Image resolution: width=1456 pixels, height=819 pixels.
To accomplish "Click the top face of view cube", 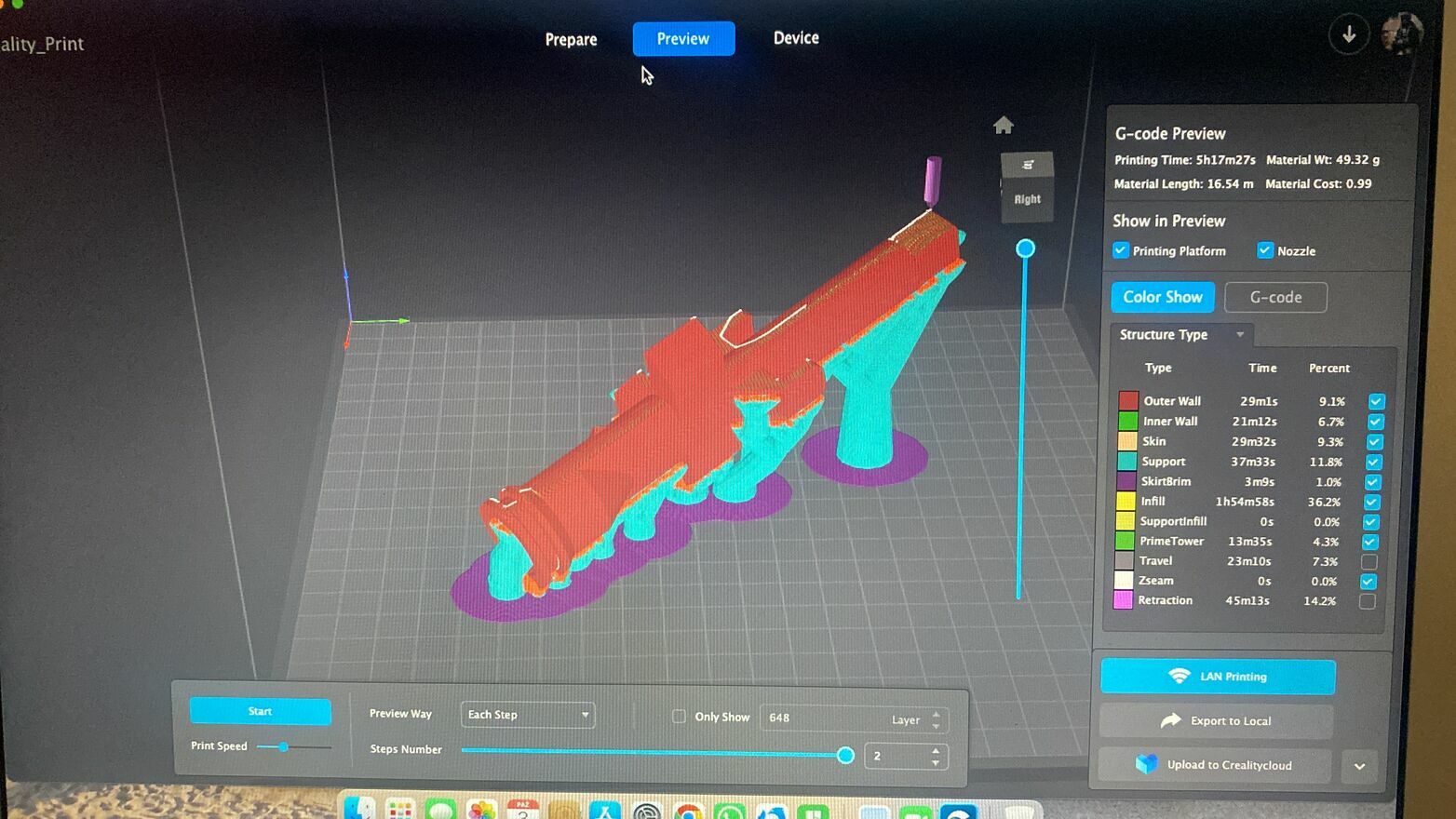I will 1027,165.
